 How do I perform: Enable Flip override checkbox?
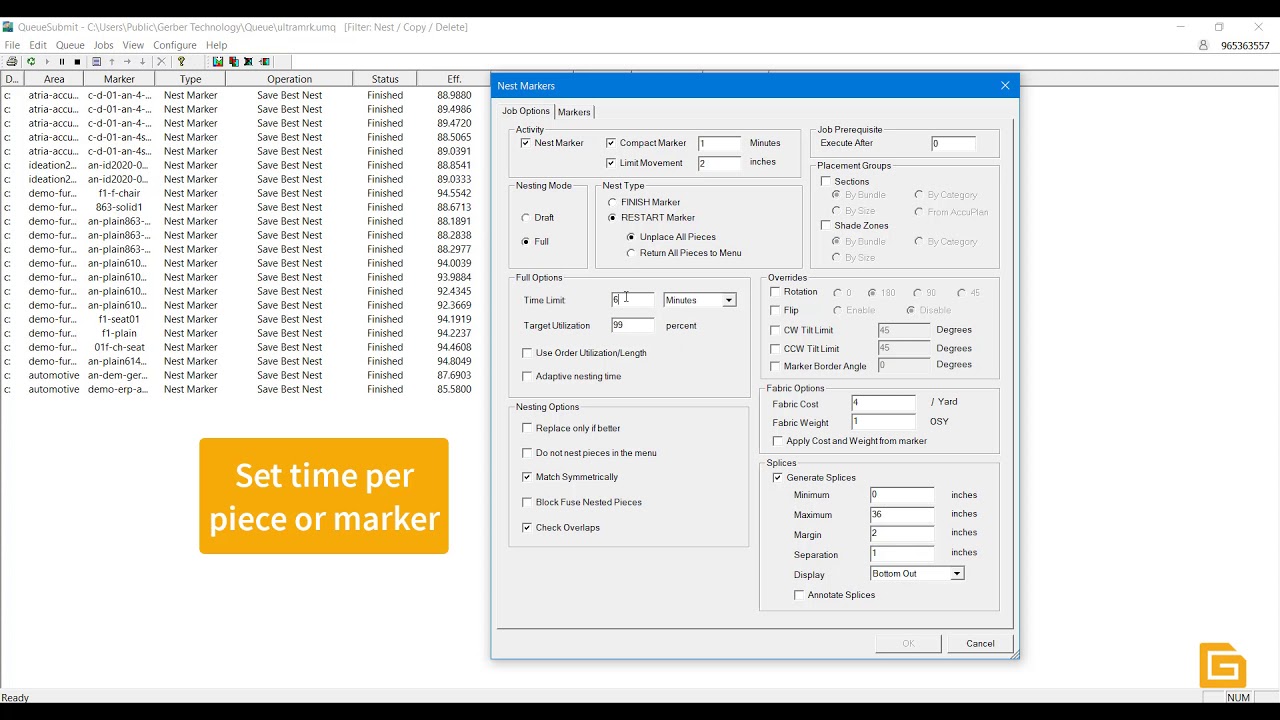(775, 311)
